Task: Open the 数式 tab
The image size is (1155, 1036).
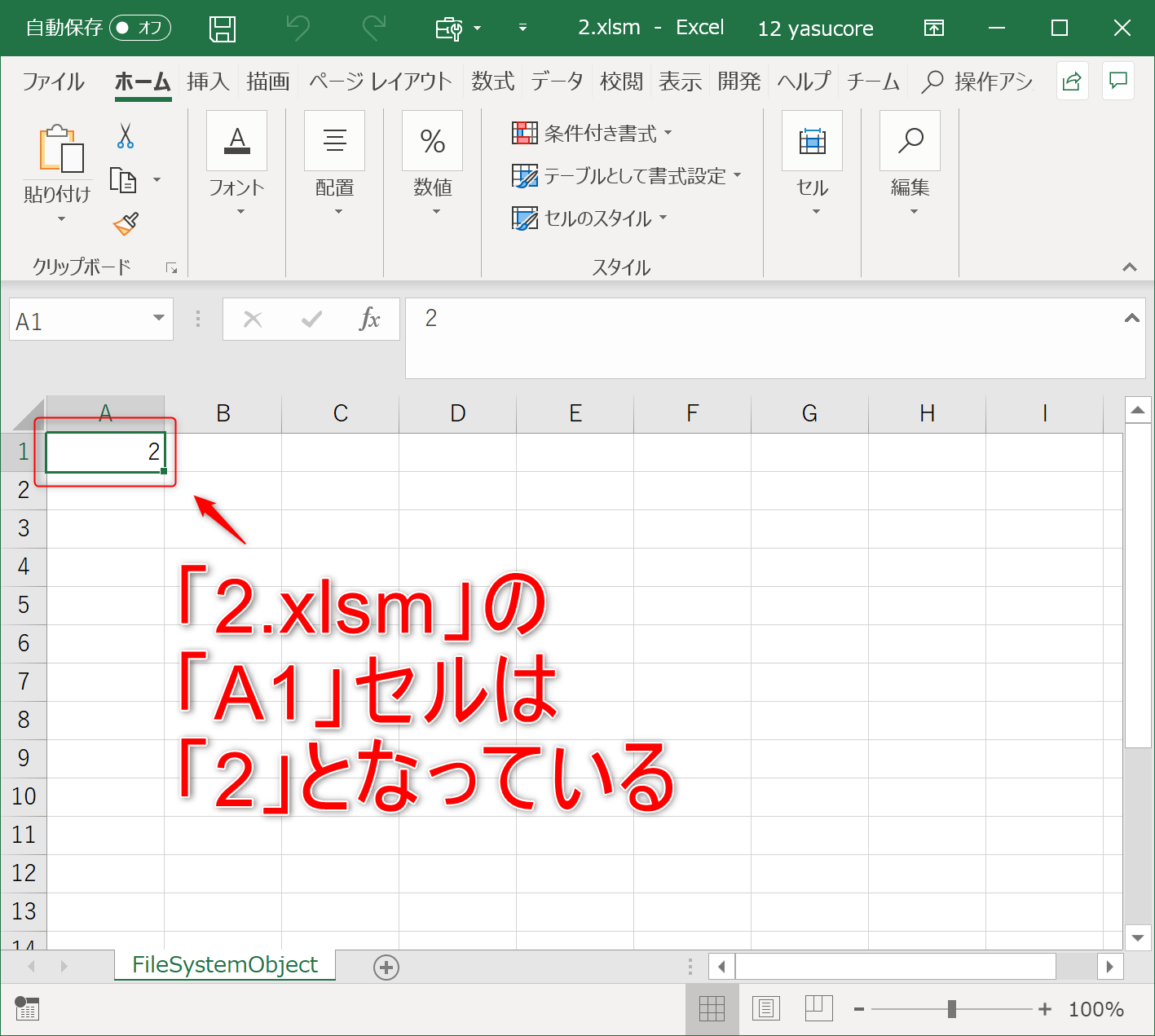Action: (493, 82)
